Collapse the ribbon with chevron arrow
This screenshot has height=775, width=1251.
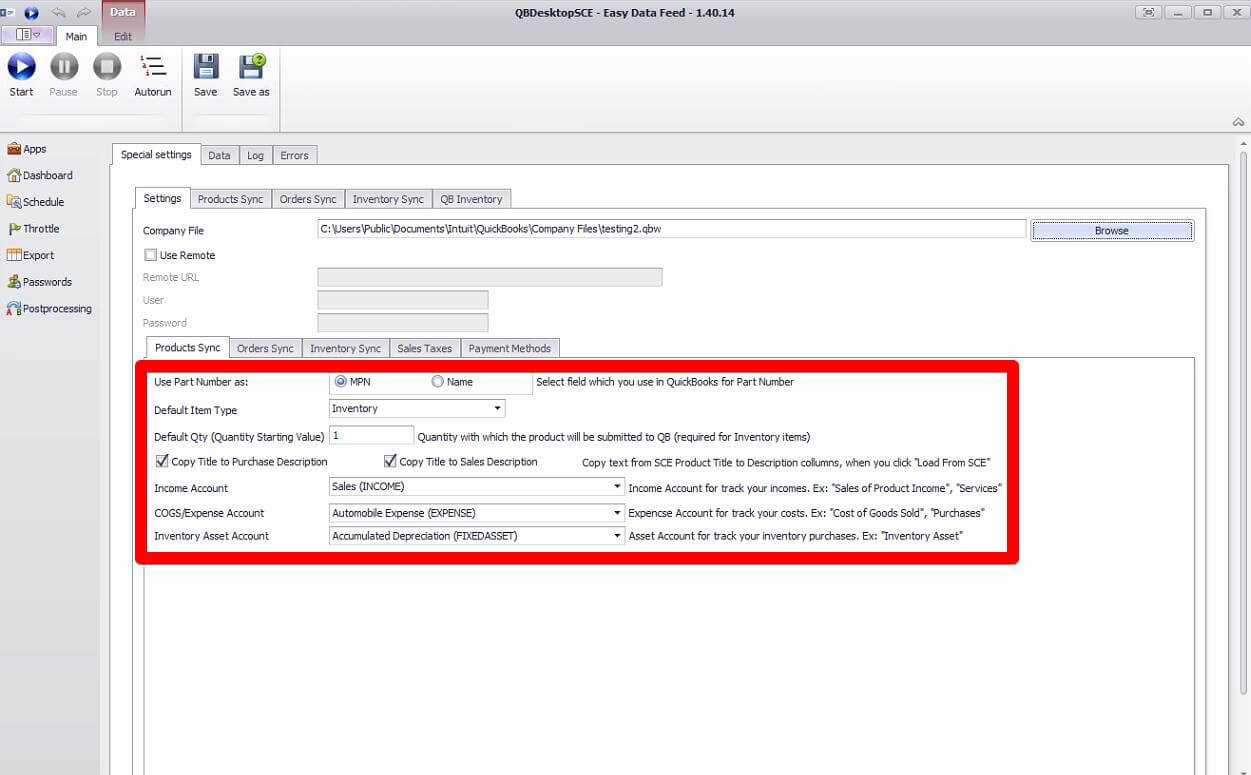(x=1238, y=122)
